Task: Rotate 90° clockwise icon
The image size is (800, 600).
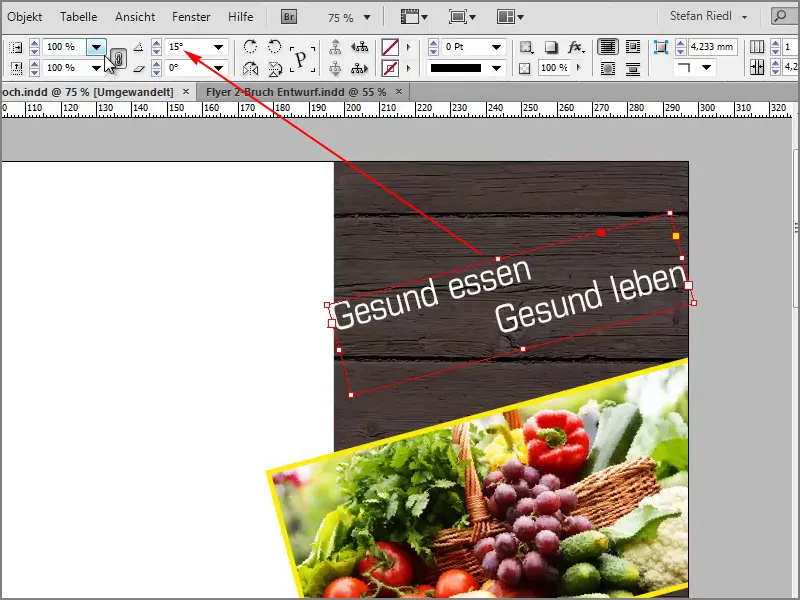Action: (x=250, y=47)
